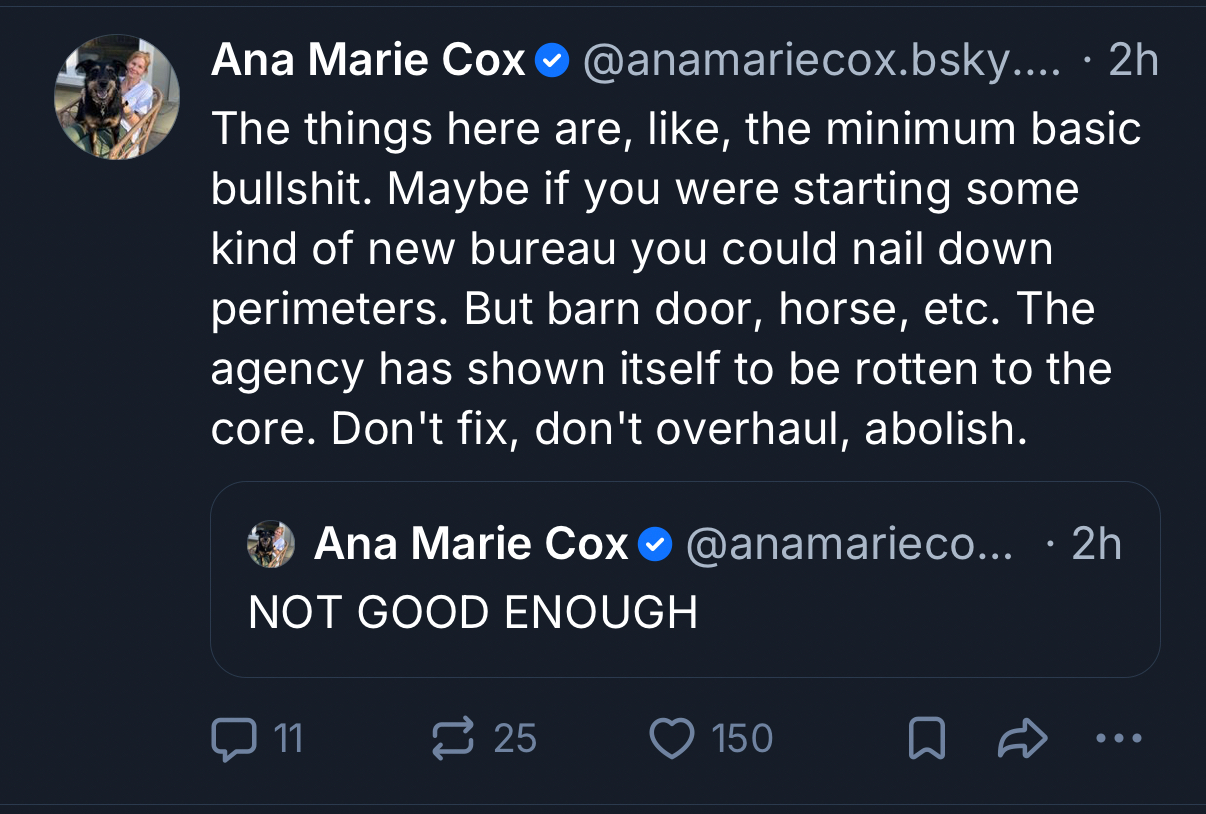Click the blue verified badge on main post

click(553, 62)
